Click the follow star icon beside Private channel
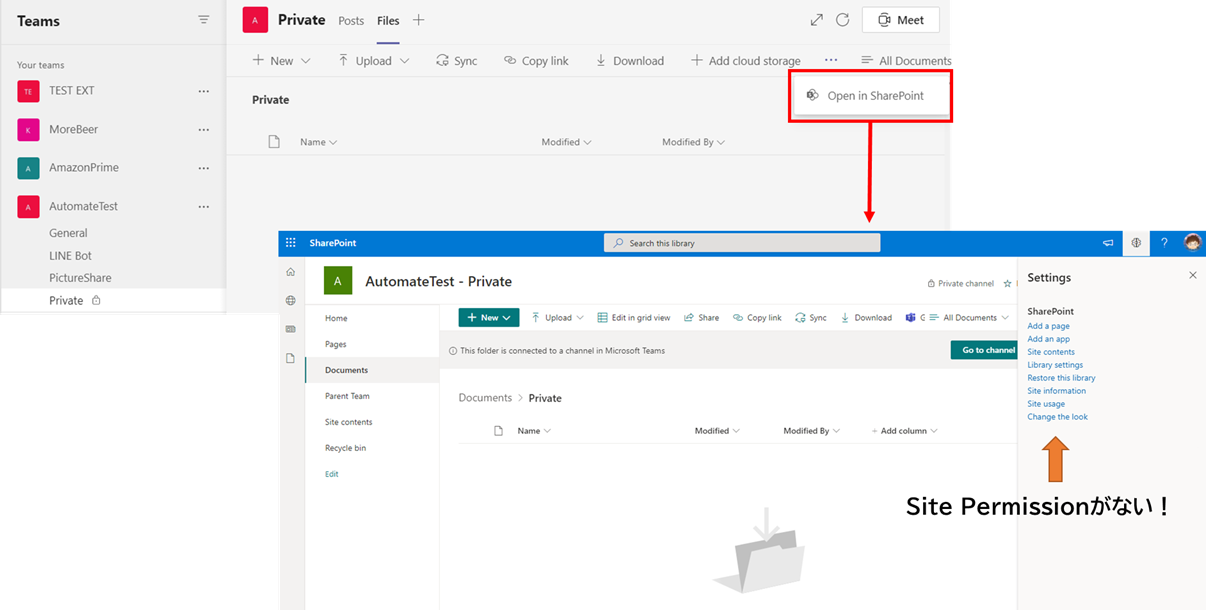 click(1007, 284)
